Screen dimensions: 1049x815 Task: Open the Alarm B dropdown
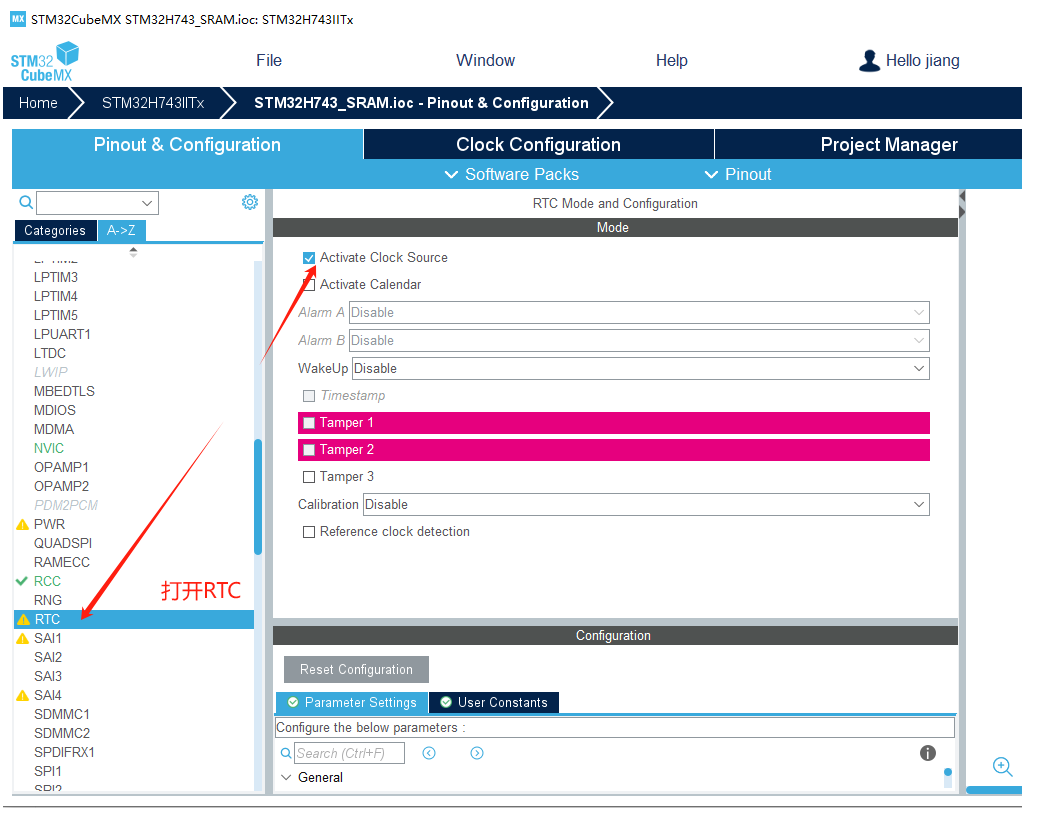coord(639,341)
